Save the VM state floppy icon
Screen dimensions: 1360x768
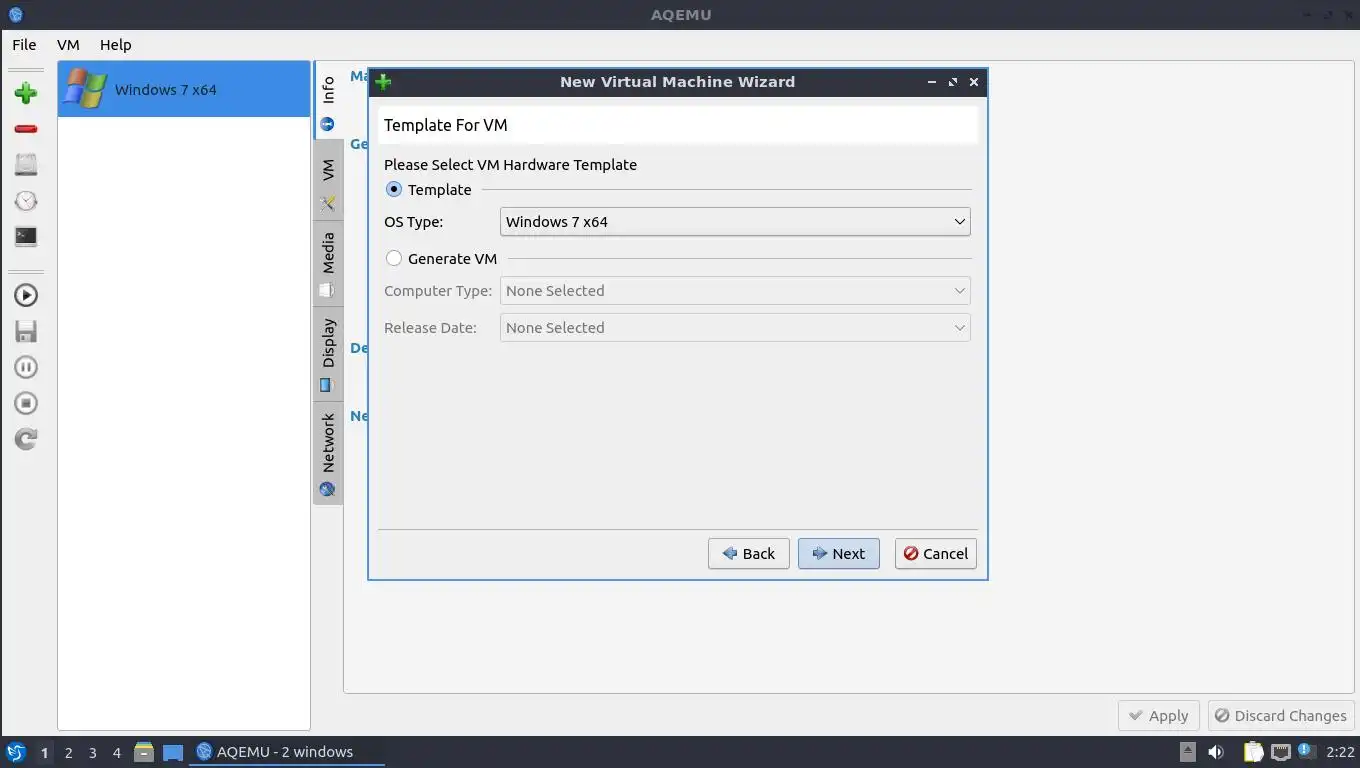(26, 331)
